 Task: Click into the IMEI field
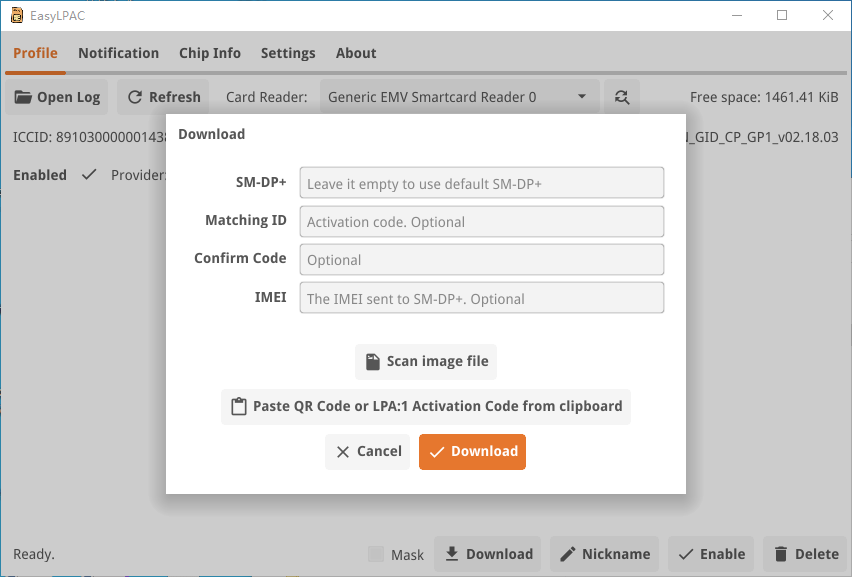click(x=481, y=297)
